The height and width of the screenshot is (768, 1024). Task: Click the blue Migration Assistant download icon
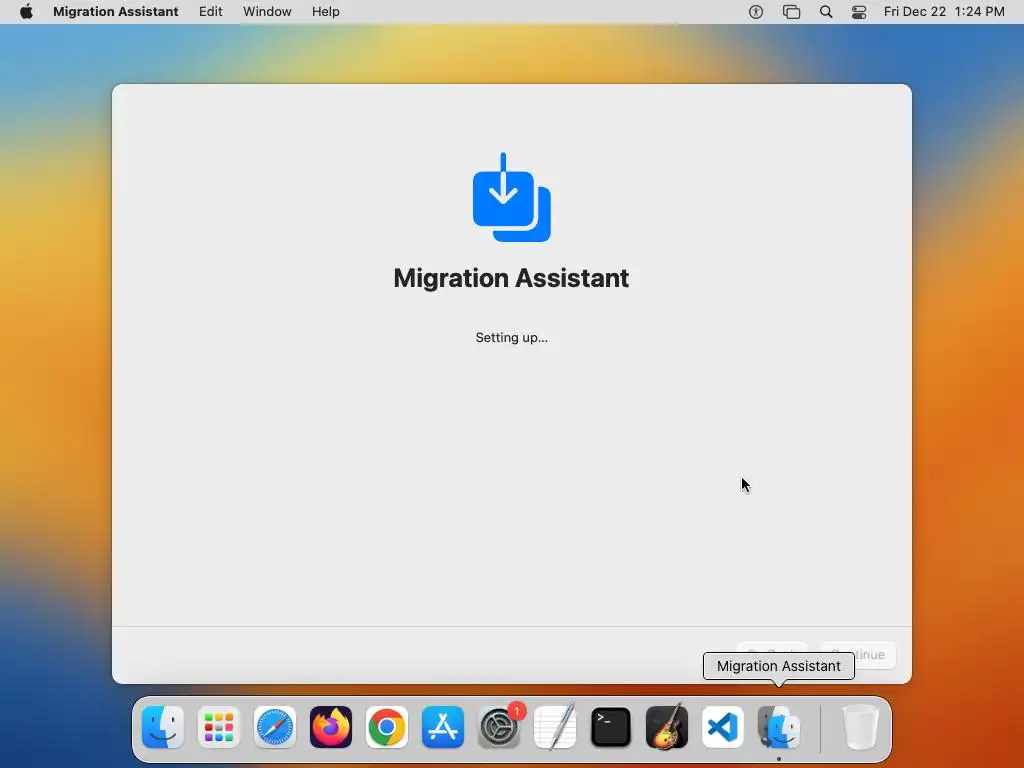pos(511,197)
